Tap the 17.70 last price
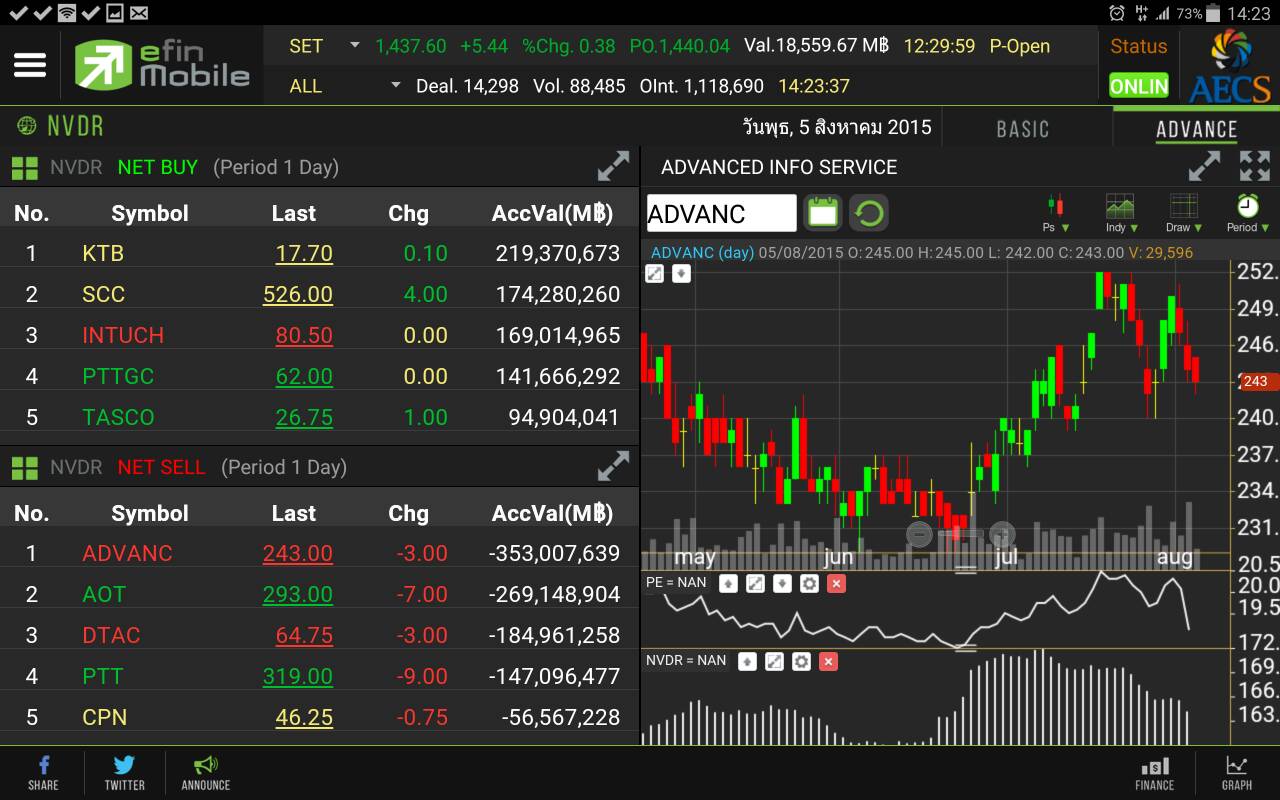The image size is (1280, 800). coord(304,254)
